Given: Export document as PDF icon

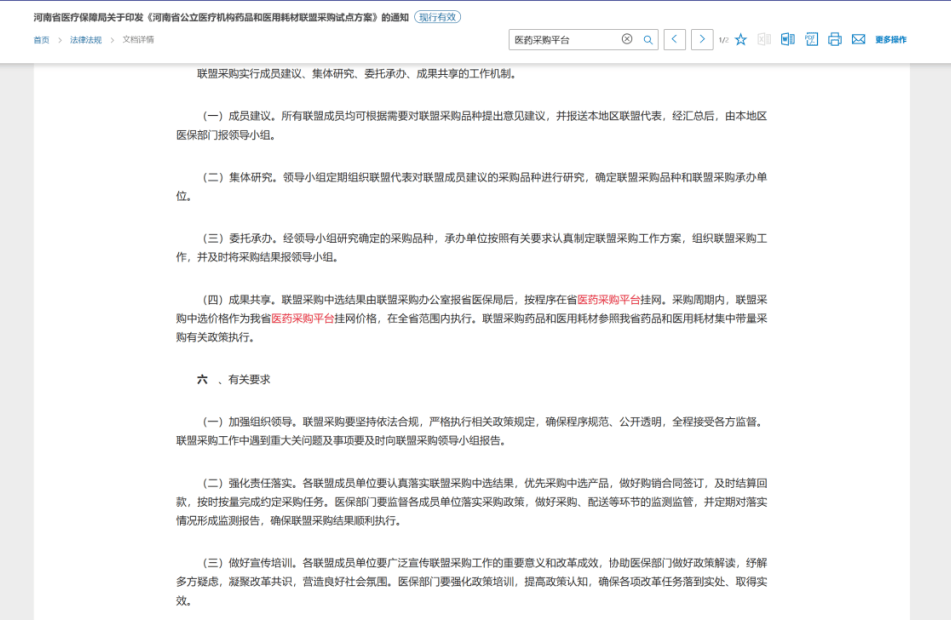Looking at the screenshot, I should click(x=811, y=39).
